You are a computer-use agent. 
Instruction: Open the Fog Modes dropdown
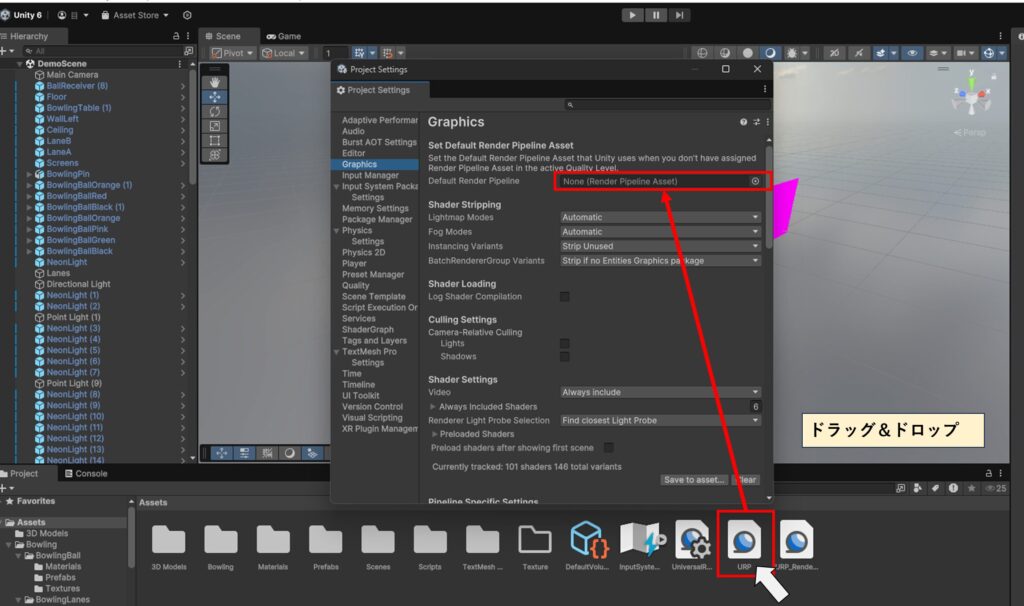click(x=660, y=231)
